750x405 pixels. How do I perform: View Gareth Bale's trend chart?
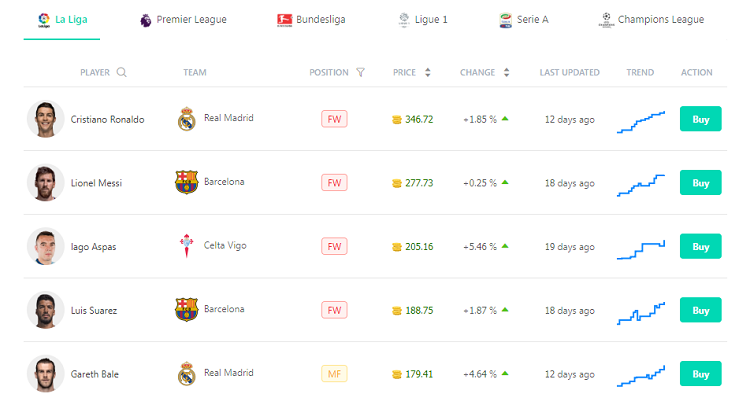[x=641, y=376]
